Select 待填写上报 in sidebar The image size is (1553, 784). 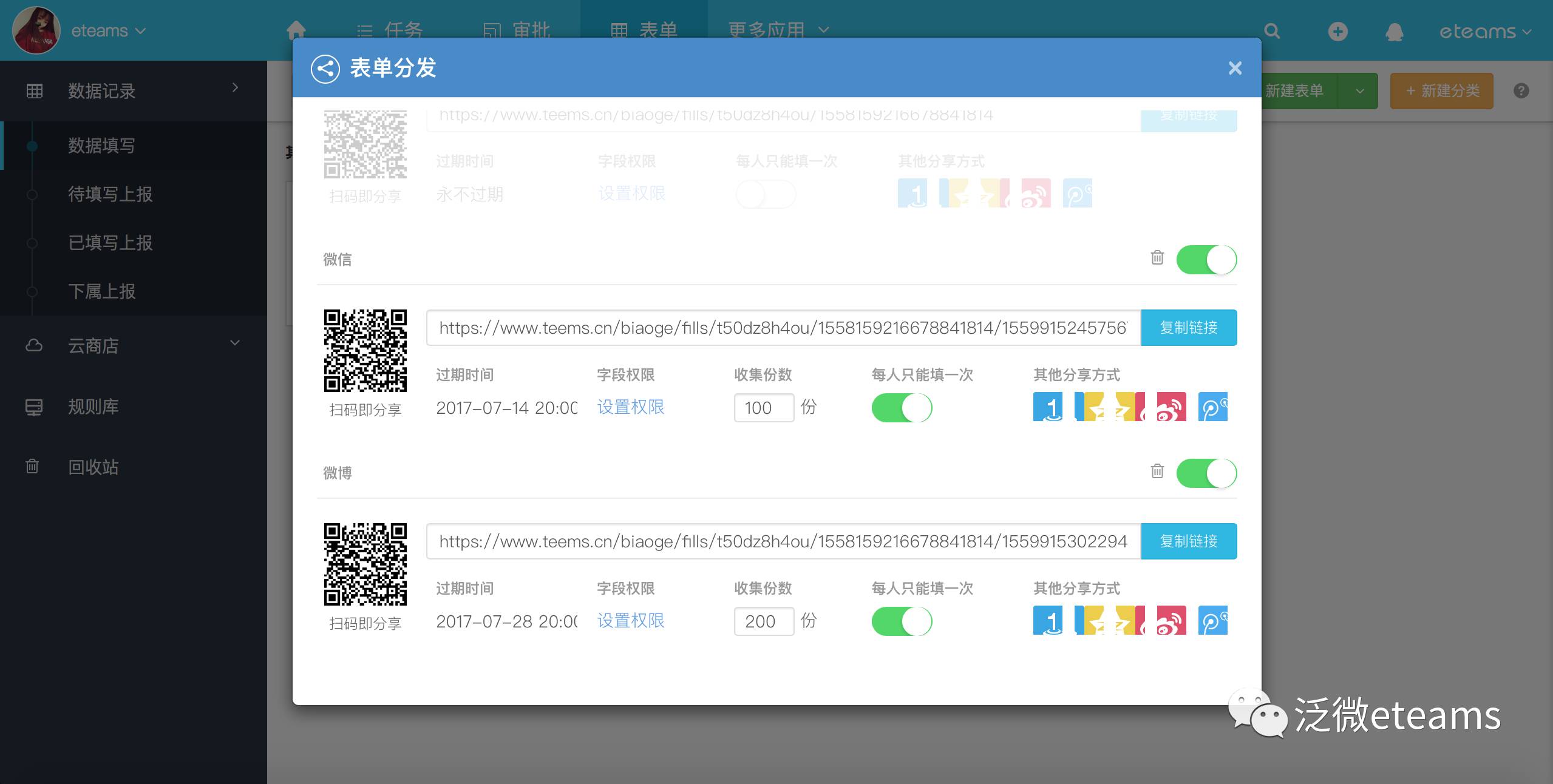click(110, 194)
